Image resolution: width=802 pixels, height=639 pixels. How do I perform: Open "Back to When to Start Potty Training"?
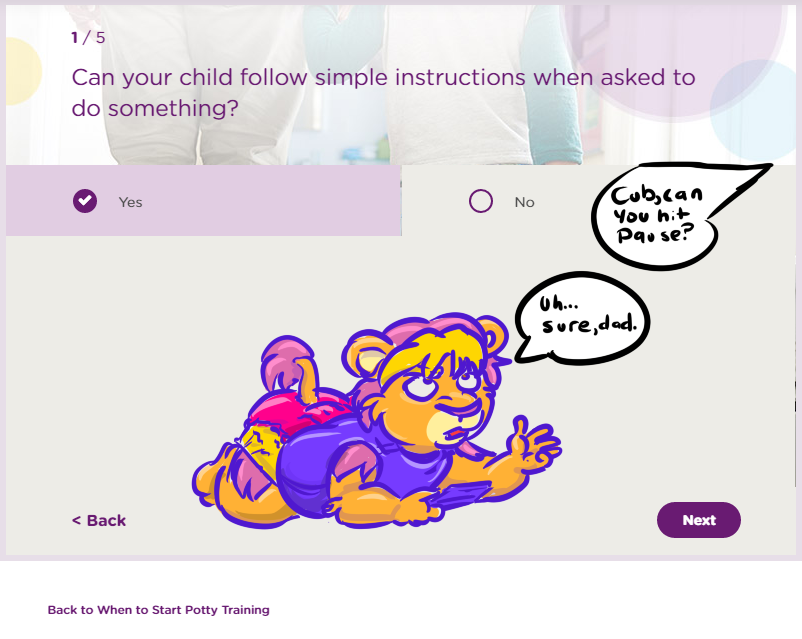point(158,609)
